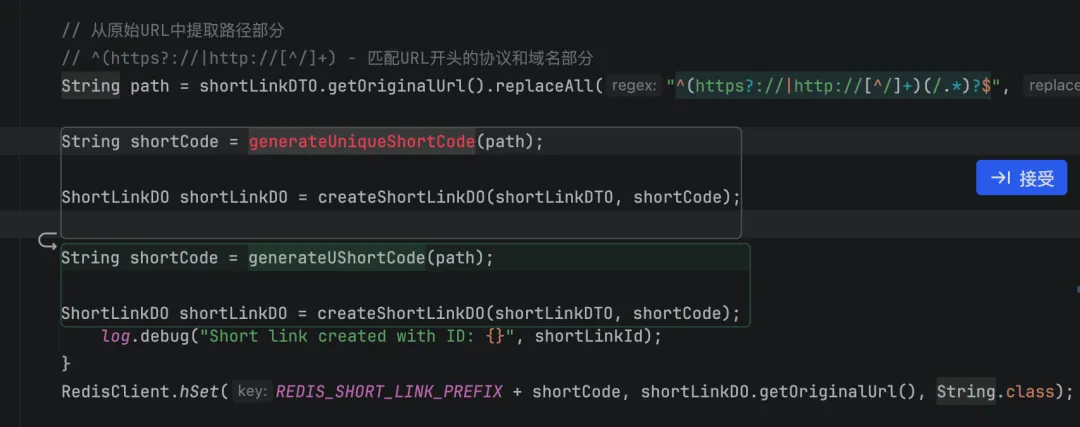Click the tab arrow icon in the accept button
Viewport: 1080px width, 427px height.
1000,178
